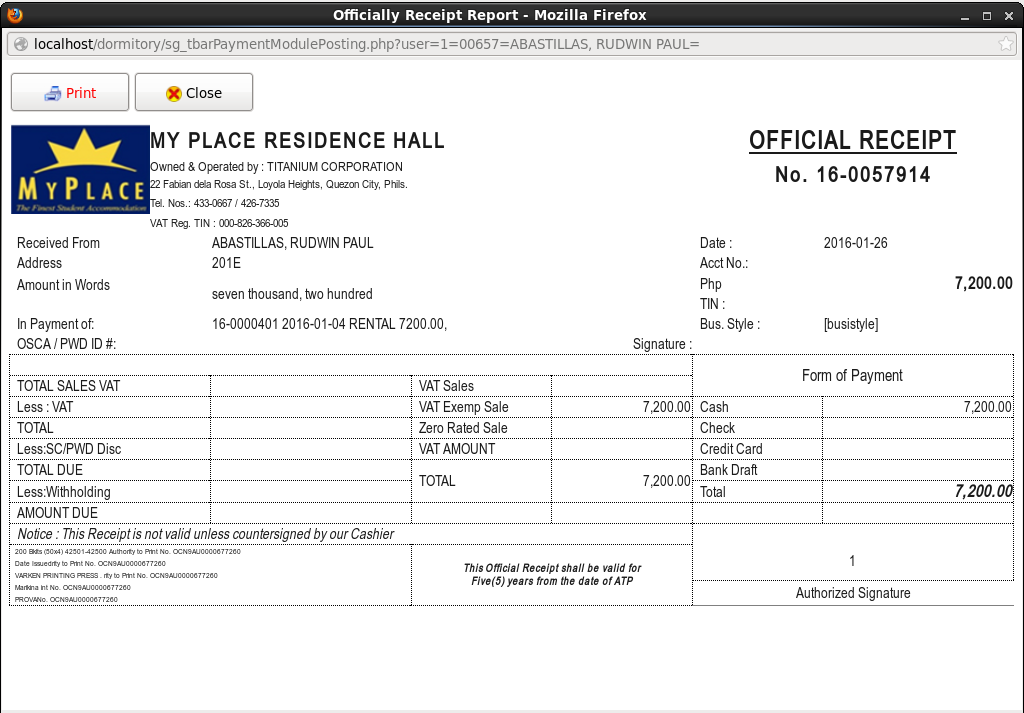Click the Close button beside Print
This screenshot has width=1024, height=713.
pos(194,93)
